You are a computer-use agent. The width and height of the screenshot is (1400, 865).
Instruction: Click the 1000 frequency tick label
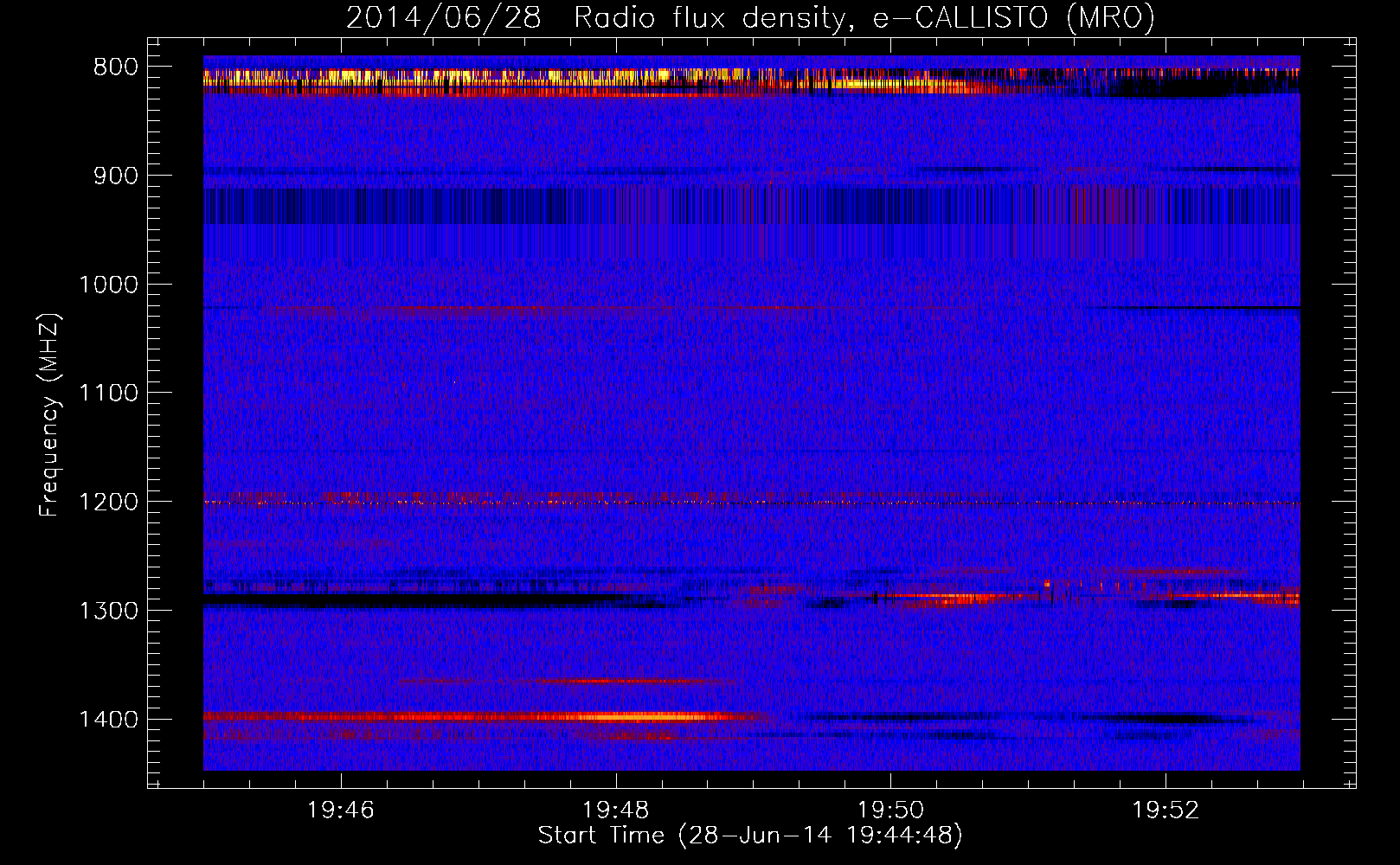point(109,285)
